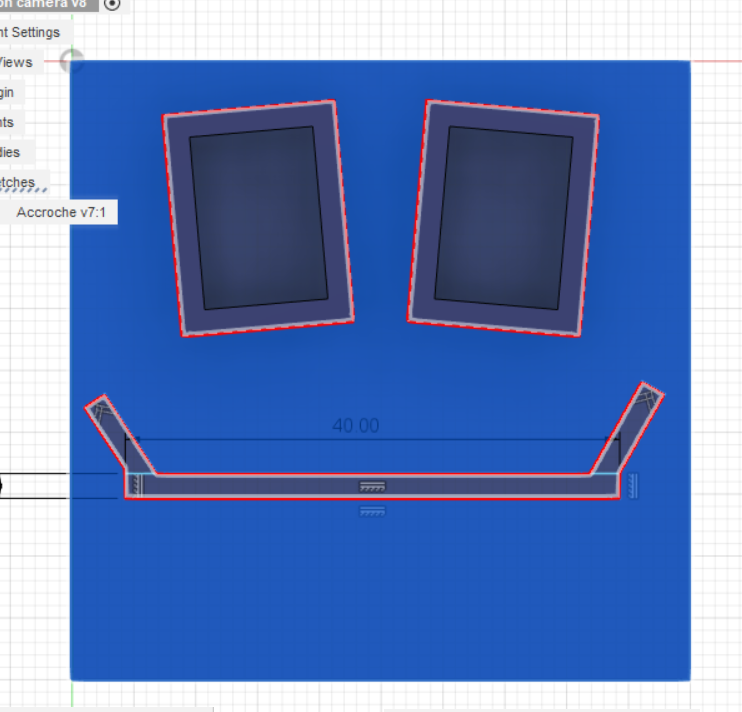Activate the root component radio button beside the 'camera v8' title
Screen dimensions: 742x712
click(112, 4)
